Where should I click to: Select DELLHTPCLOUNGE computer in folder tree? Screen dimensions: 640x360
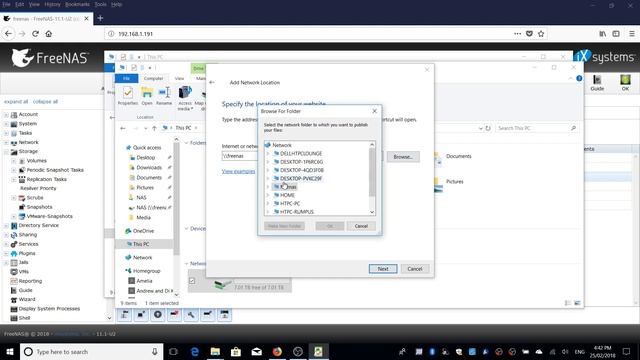coord(301,153)
